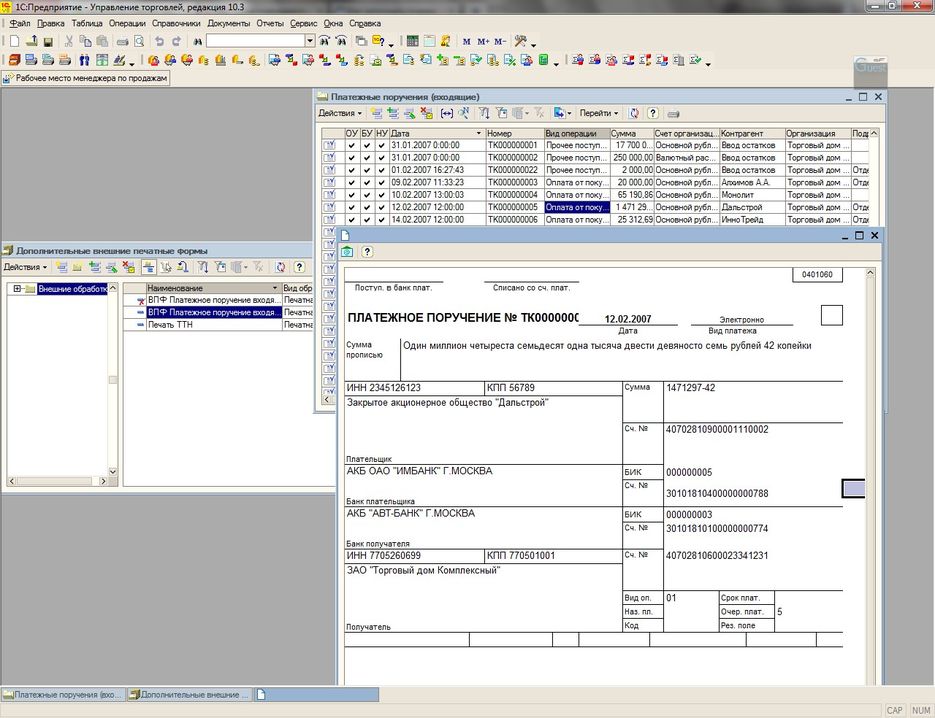Click the green icon in print form toolbar
The height and width of the screenshot is (718, 935).
(347, 252)
